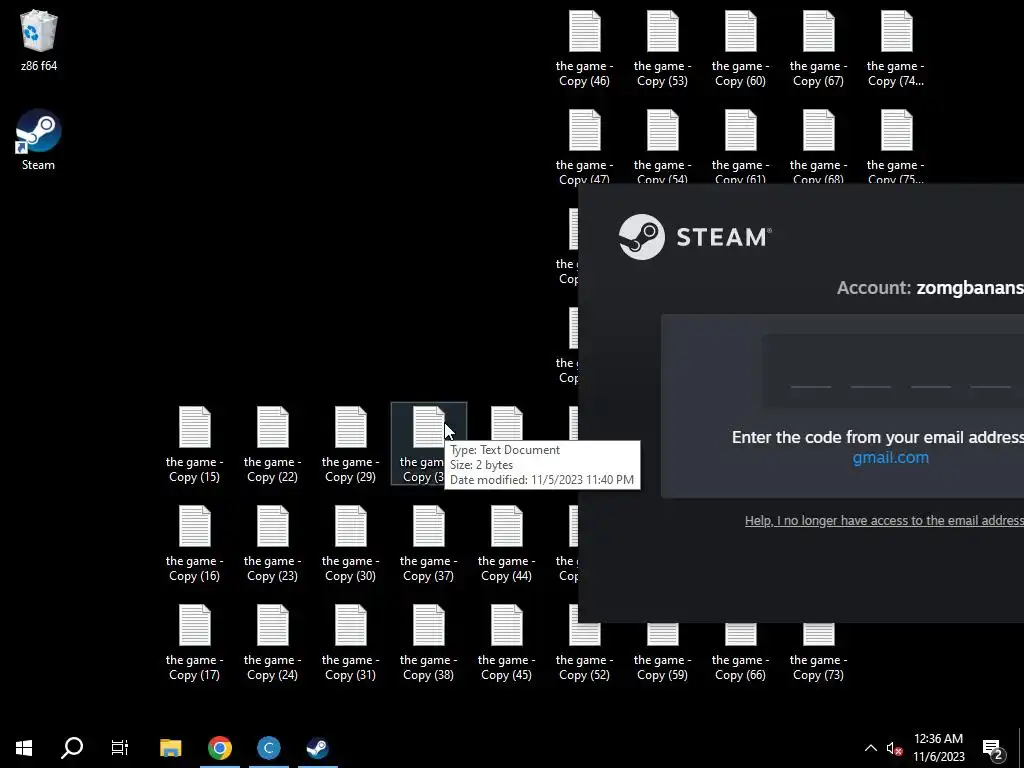Select the game - Copy (73) file
This screenshot has width=1024, height=768.
coord(818,653)
